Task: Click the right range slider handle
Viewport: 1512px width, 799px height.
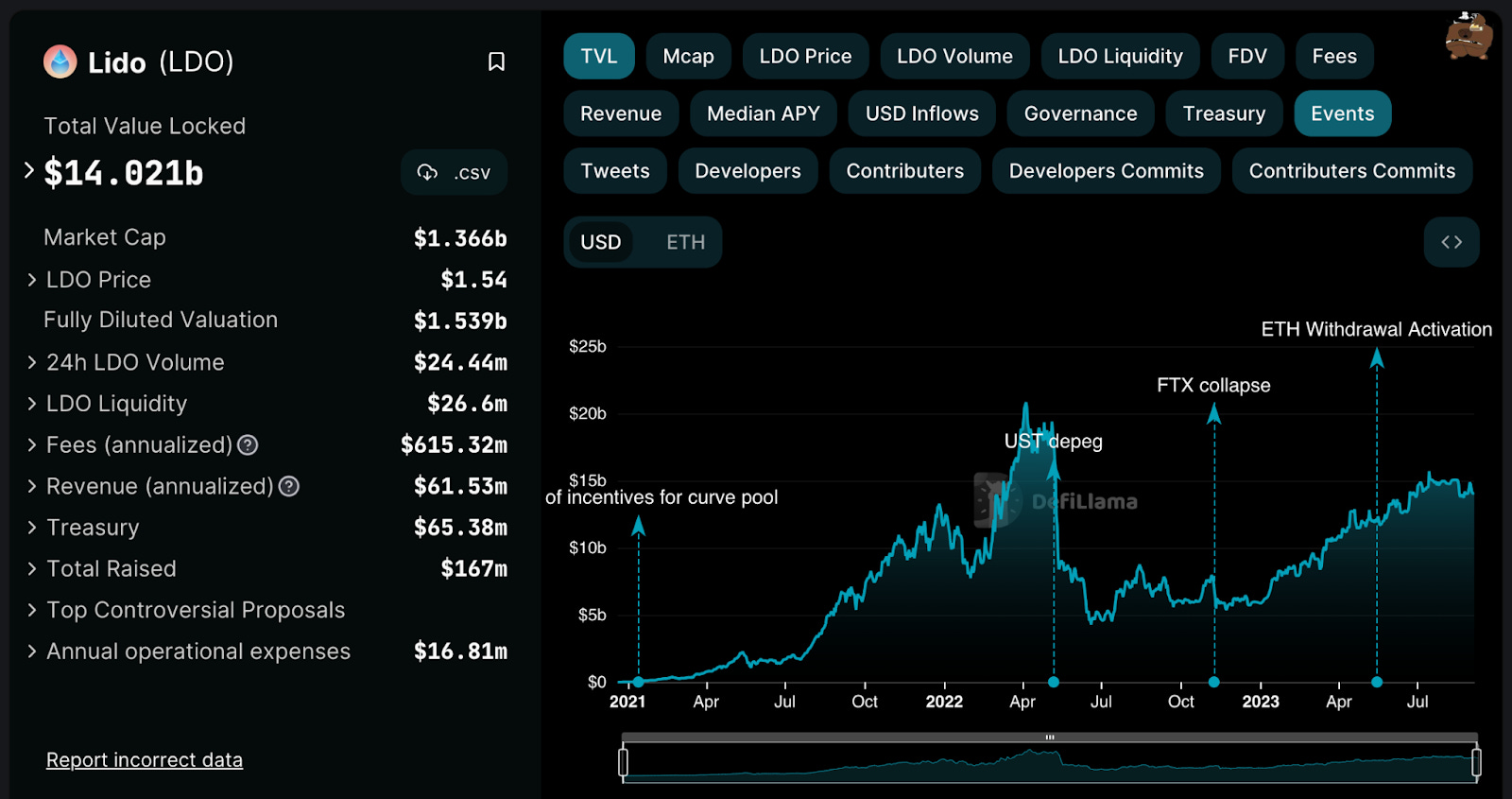Action: (1476, 762)
